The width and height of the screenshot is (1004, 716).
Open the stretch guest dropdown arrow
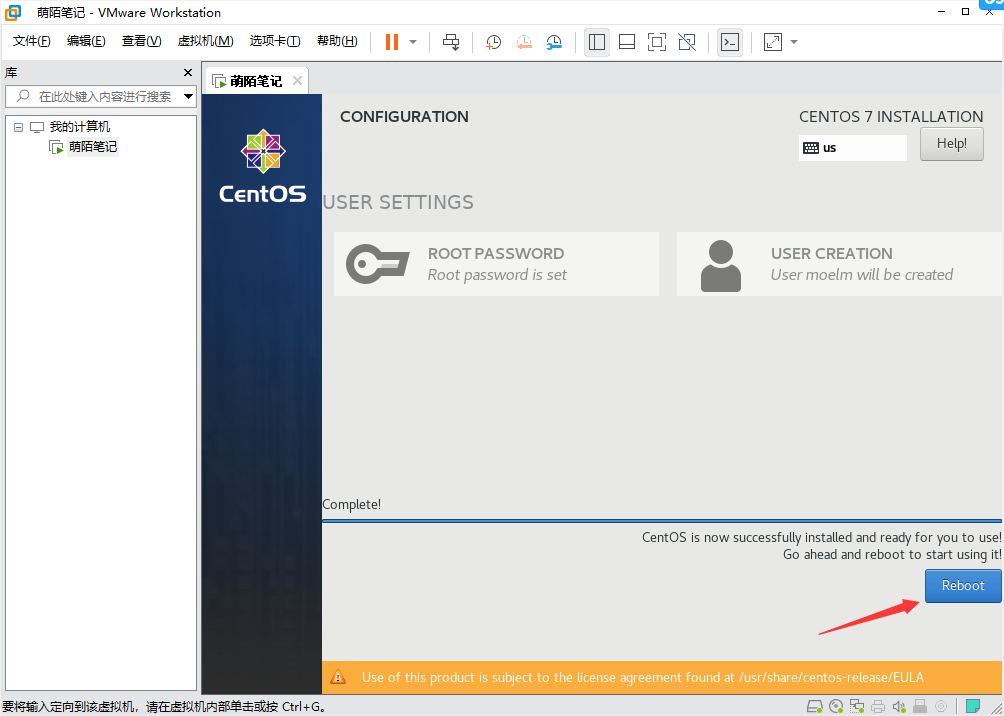coord(794,42)
